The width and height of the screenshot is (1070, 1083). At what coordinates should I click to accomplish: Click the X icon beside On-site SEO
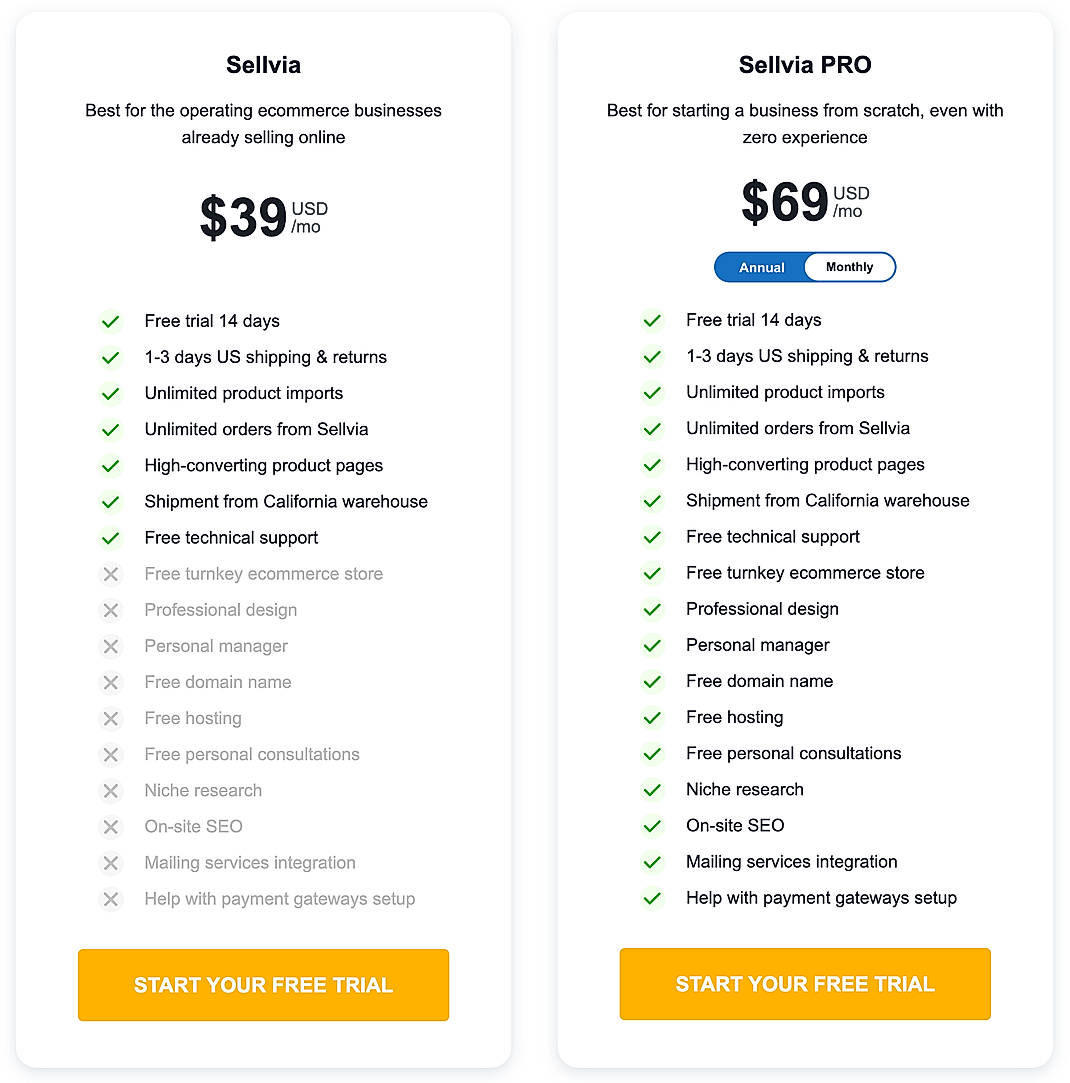coord(111,826)
